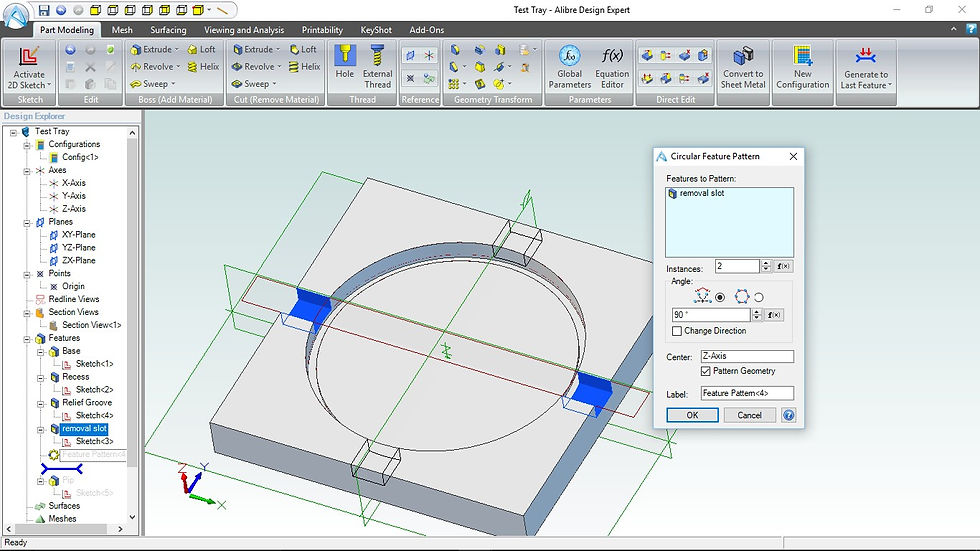Open Angle equation f(x) button
The height and width of the screenshot is (551, 980).
coord(774,315)
